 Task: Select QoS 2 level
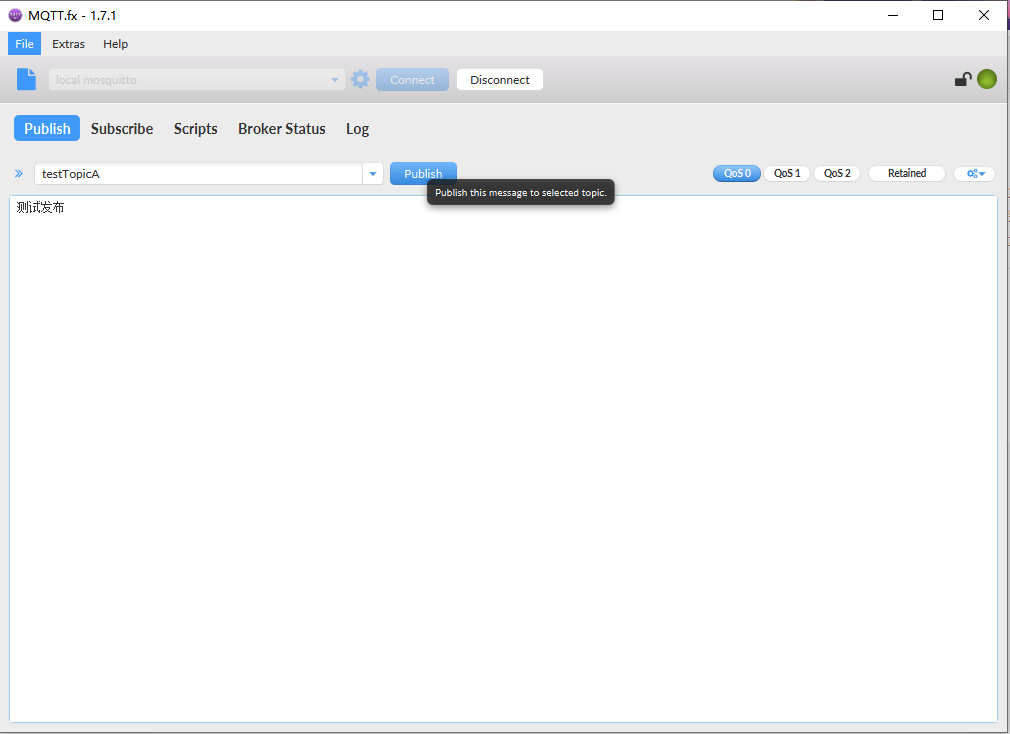click(x=837, y=173)
